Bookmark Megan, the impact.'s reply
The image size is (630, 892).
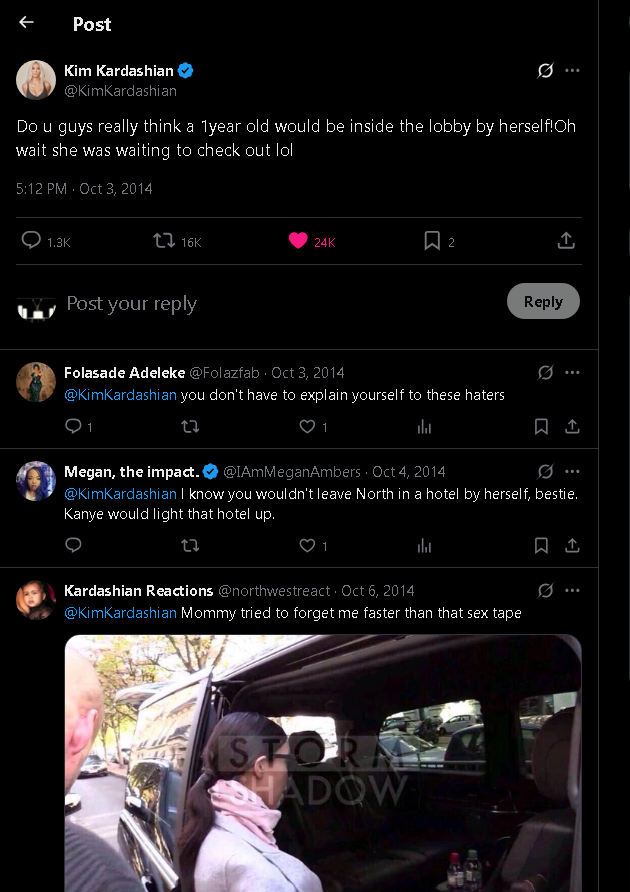541,545
